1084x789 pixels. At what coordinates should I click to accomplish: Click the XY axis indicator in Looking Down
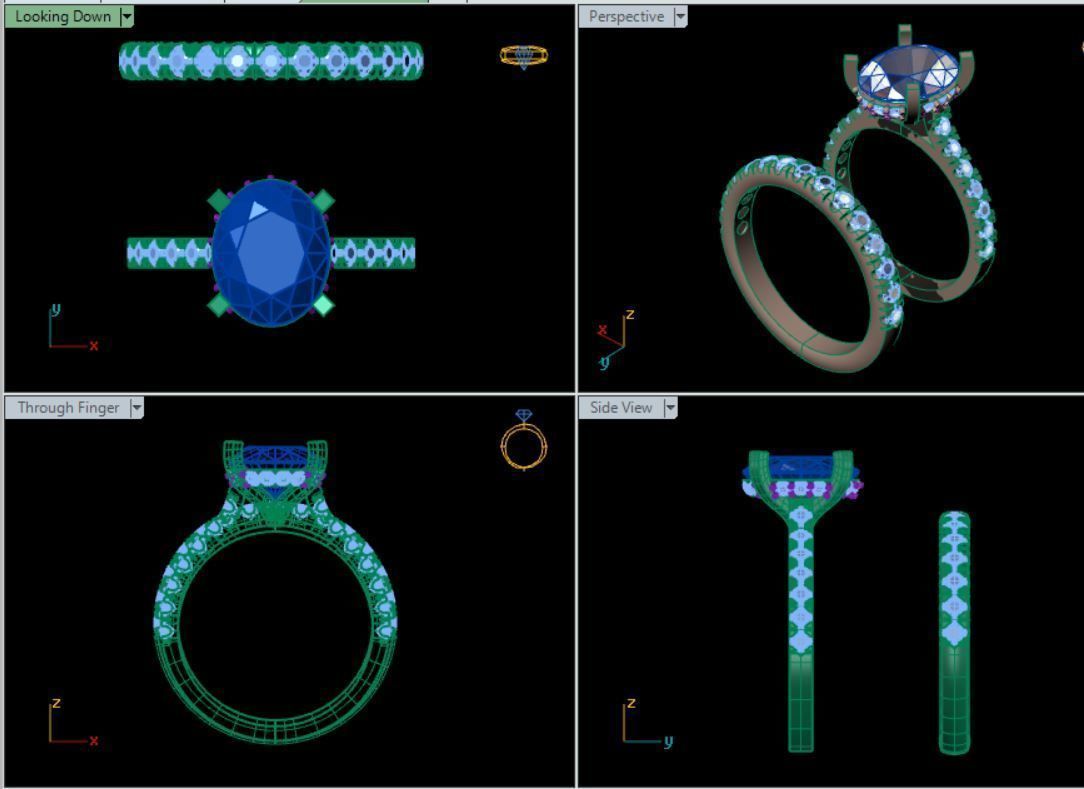click(x=73, y=328)
